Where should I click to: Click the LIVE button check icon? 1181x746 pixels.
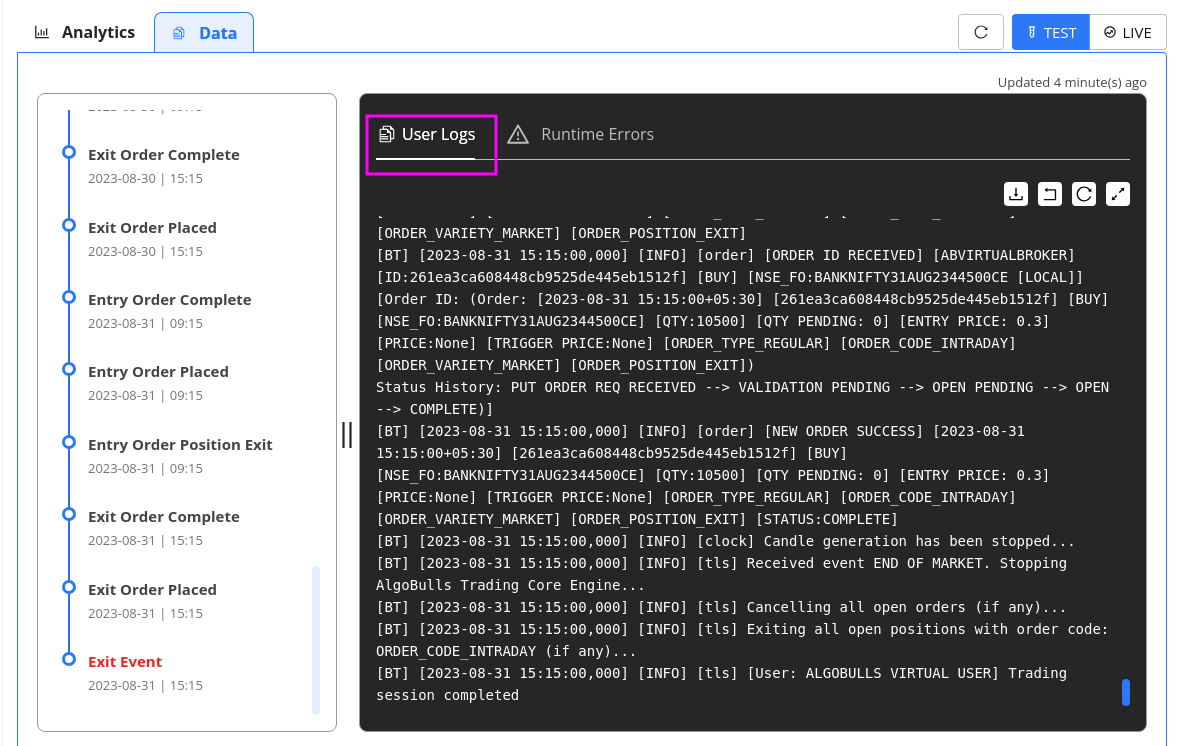point(1109,32)
